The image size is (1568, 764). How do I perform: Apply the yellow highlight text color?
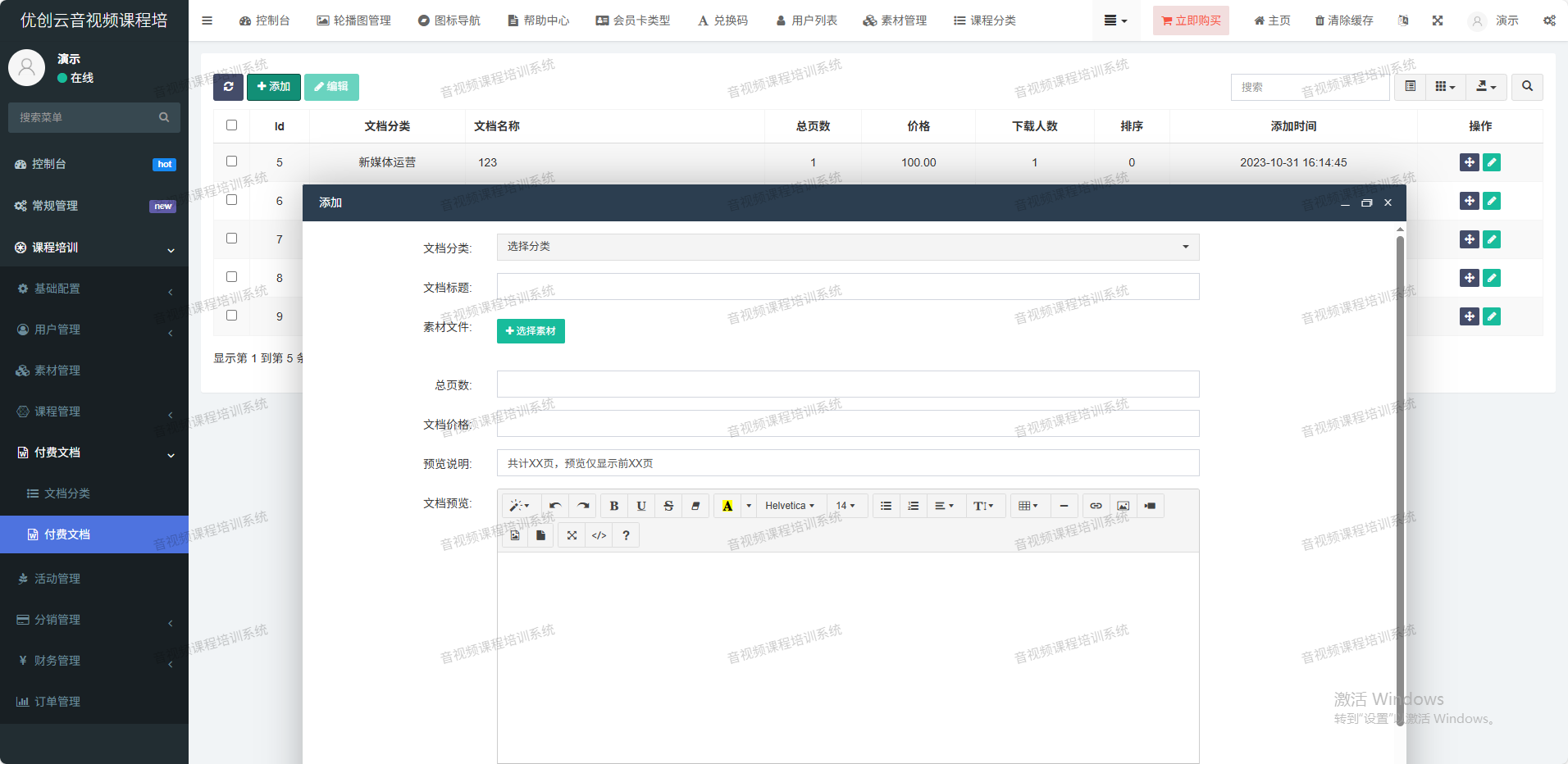(x=727, y=506)
